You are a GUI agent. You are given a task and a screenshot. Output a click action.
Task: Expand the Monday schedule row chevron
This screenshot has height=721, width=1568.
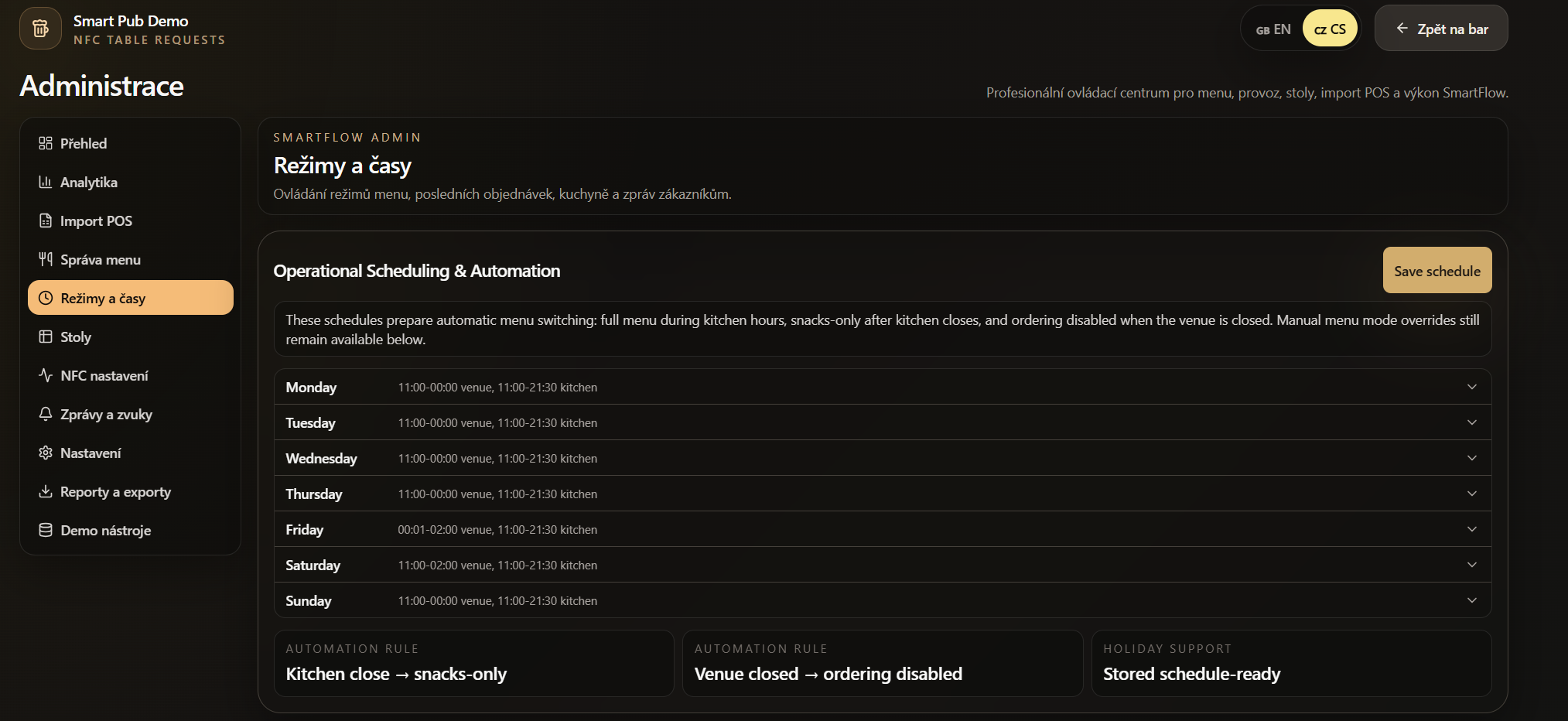click(x=1472, y=387)
